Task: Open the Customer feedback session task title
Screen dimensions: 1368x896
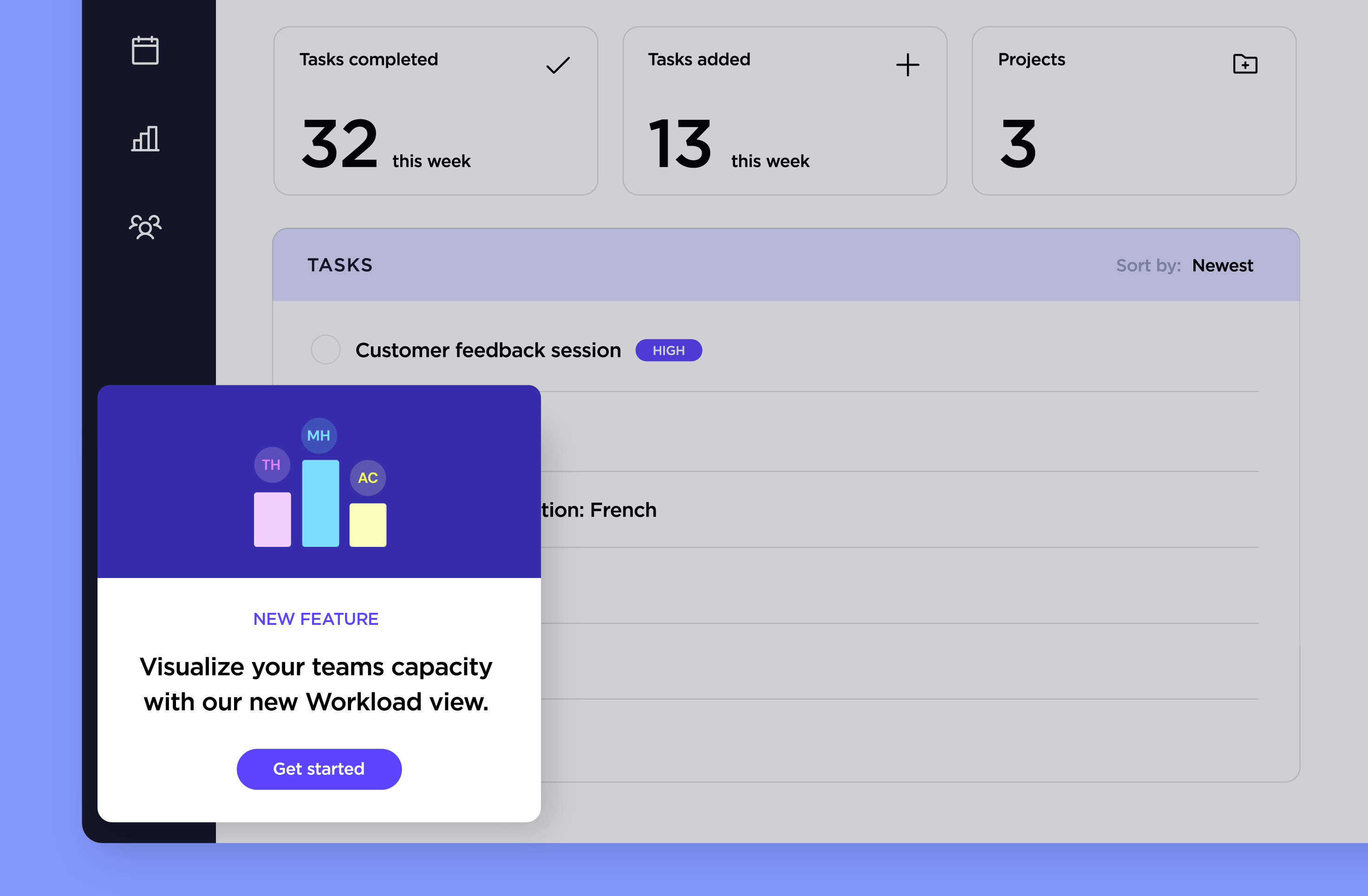Action: (488, 350)
